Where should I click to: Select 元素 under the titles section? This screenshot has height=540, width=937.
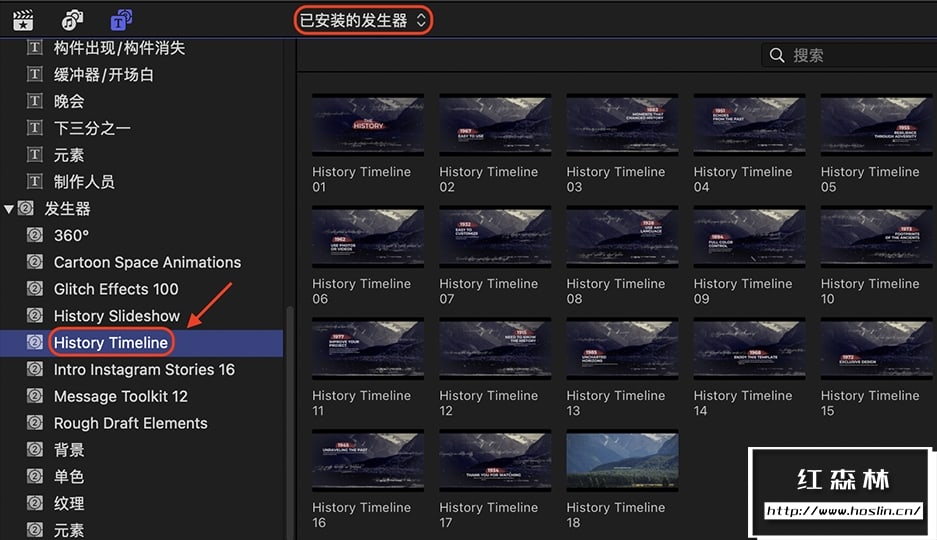tap(69, 155)
